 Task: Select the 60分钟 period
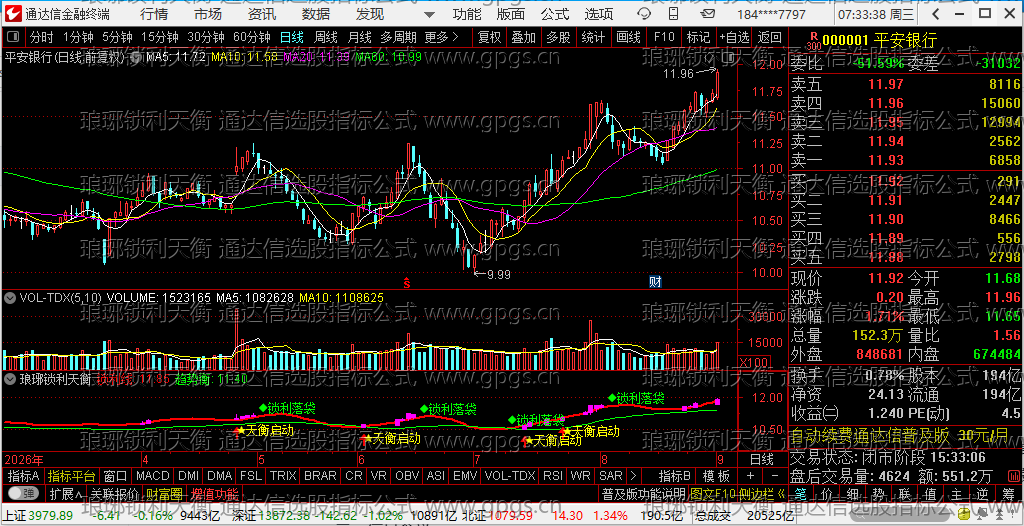tap(251, 37)
